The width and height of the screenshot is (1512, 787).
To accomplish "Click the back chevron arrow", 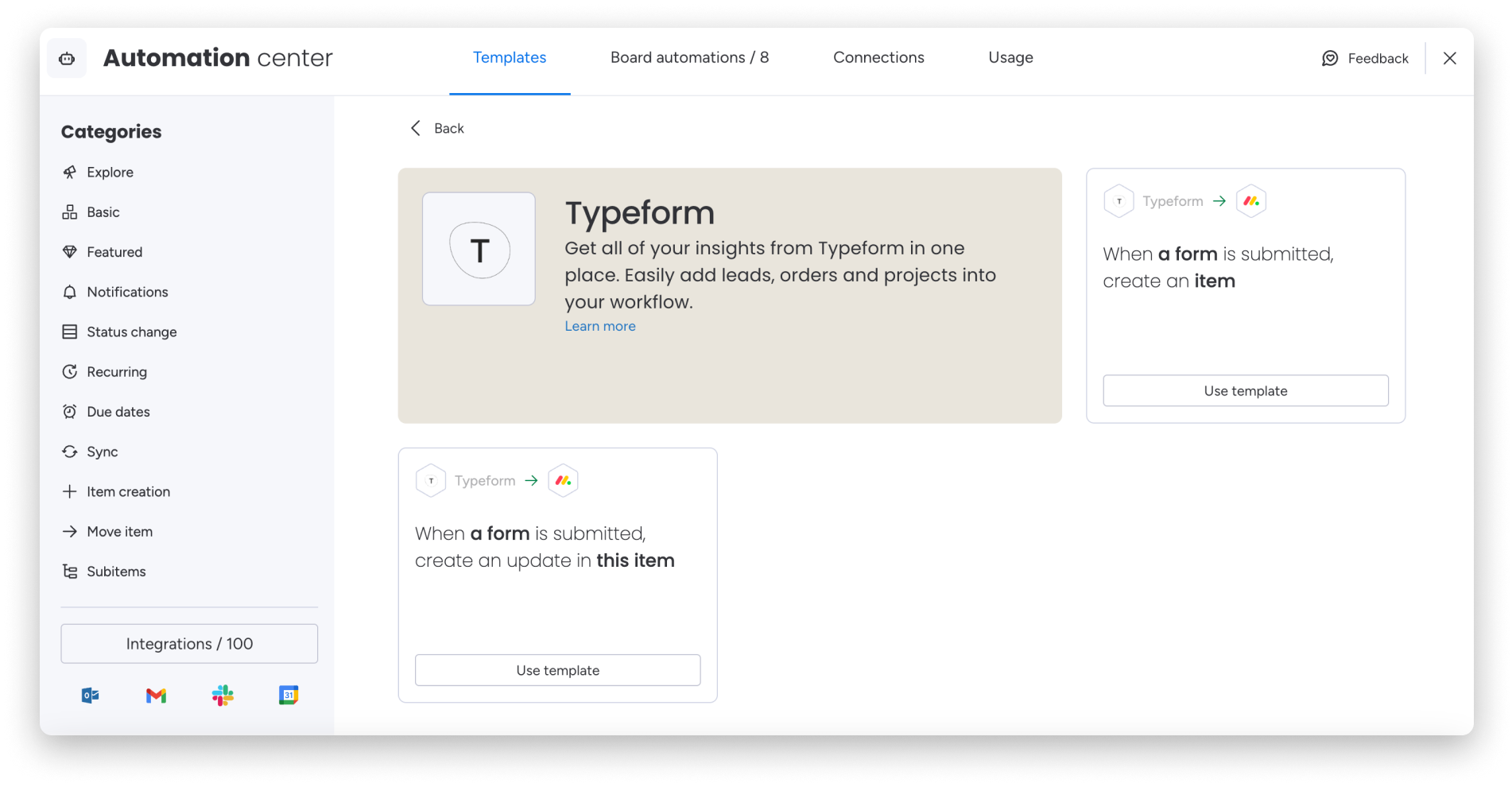I will [x=416, y=128].
